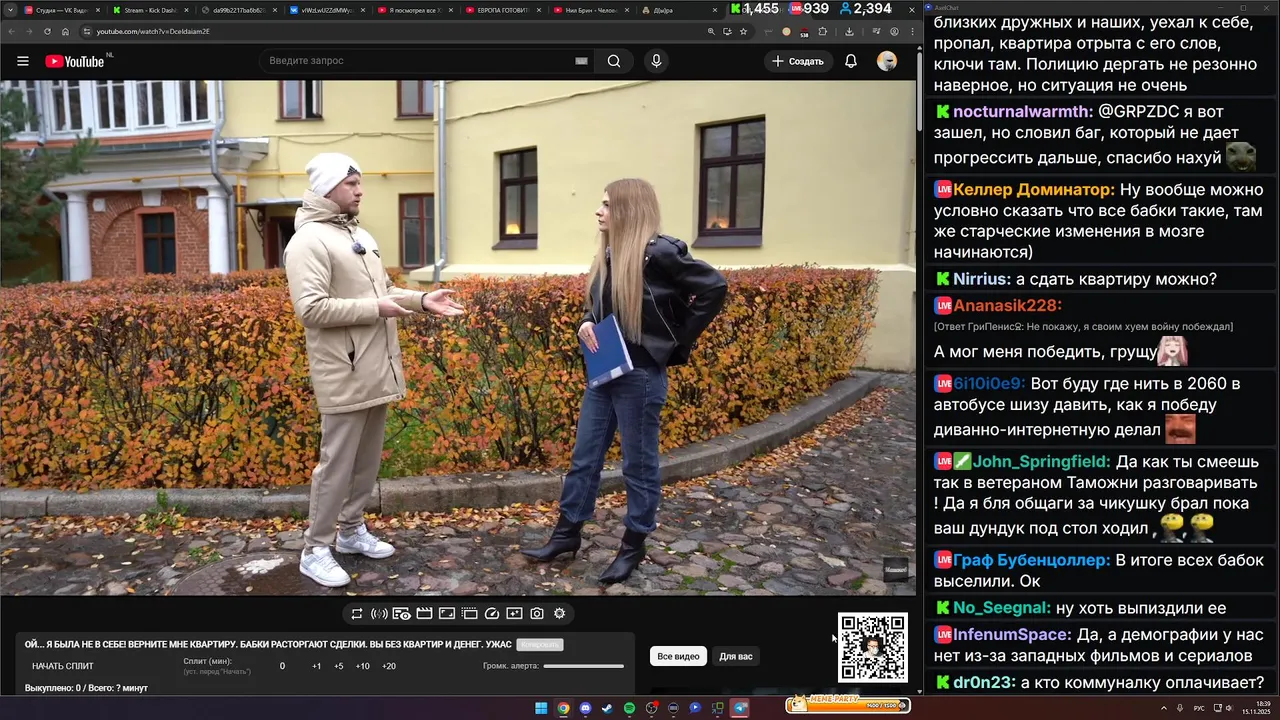The image size is (1280, 720).
Task: Add +5 minutes to split
Action: click(339, 666)
